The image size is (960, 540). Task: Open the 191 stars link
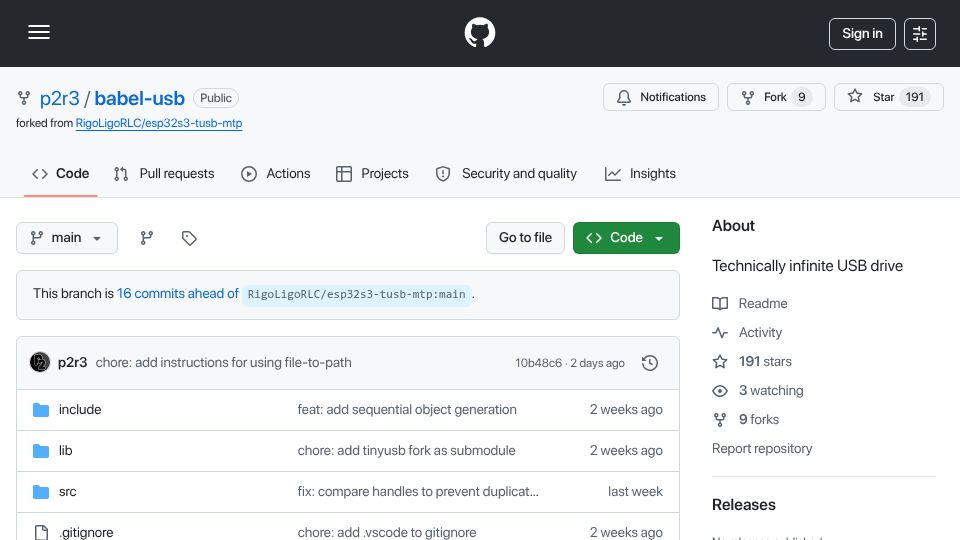coord(752,362)
